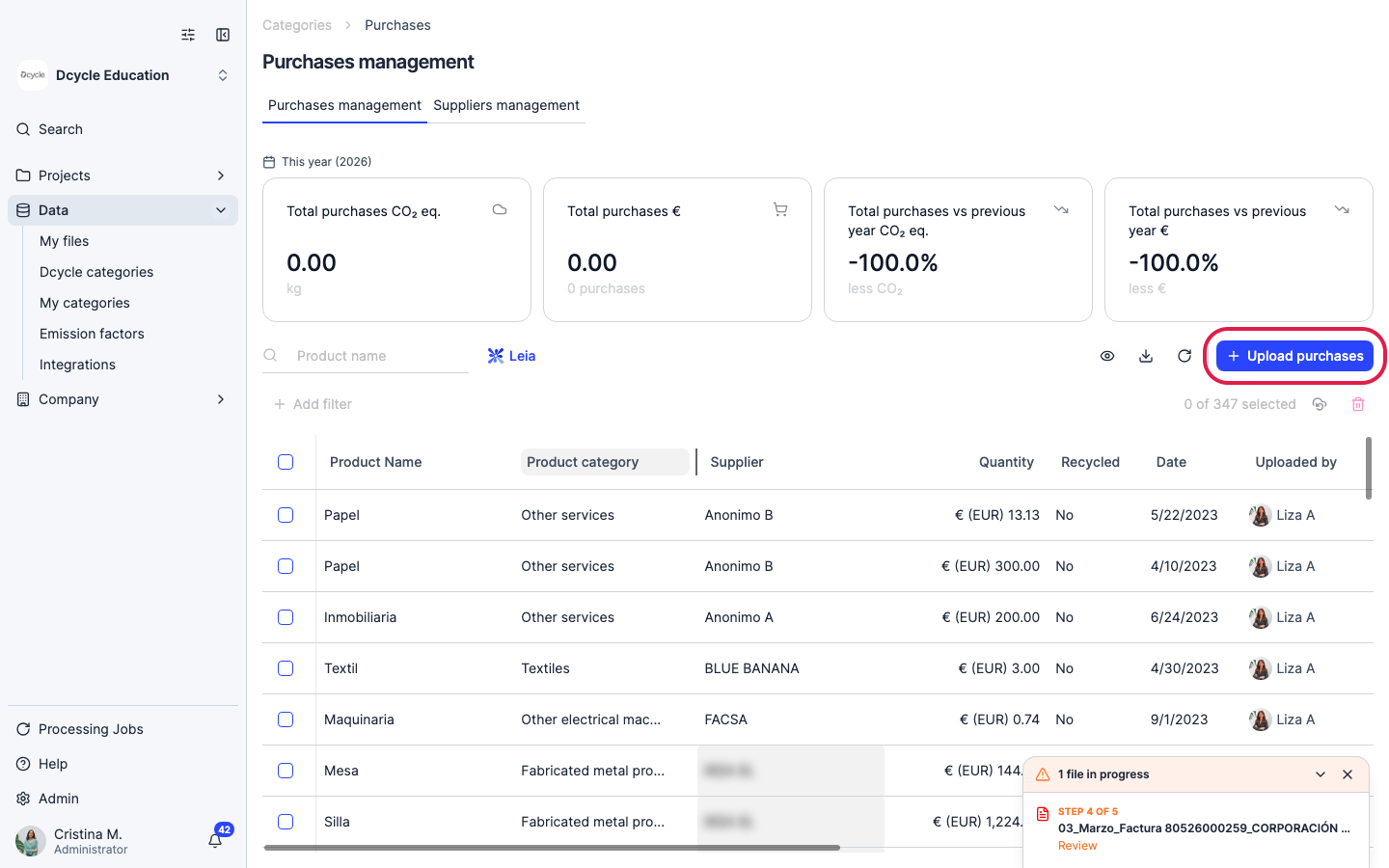Collapse the Data section chevron
Viewport: 1389px width, 868px height.
[221, 210]
